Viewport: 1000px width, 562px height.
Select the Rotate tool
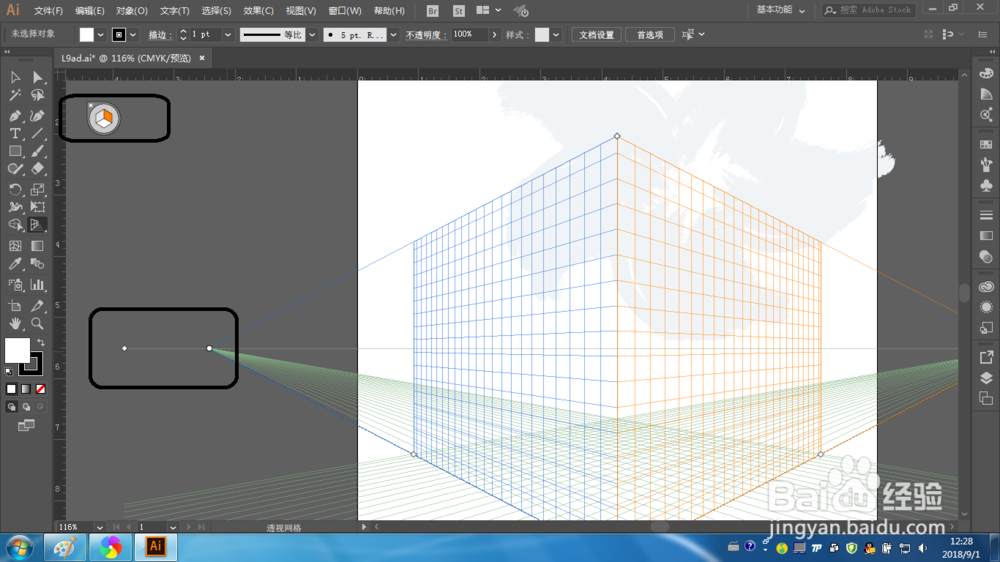click(15, 189)
